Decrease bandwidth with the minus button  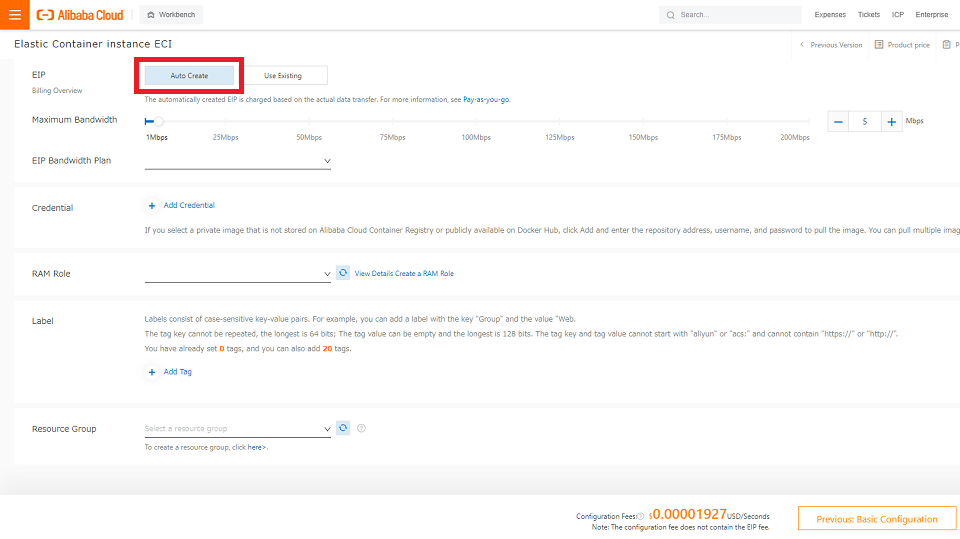[x=838, y=121]
